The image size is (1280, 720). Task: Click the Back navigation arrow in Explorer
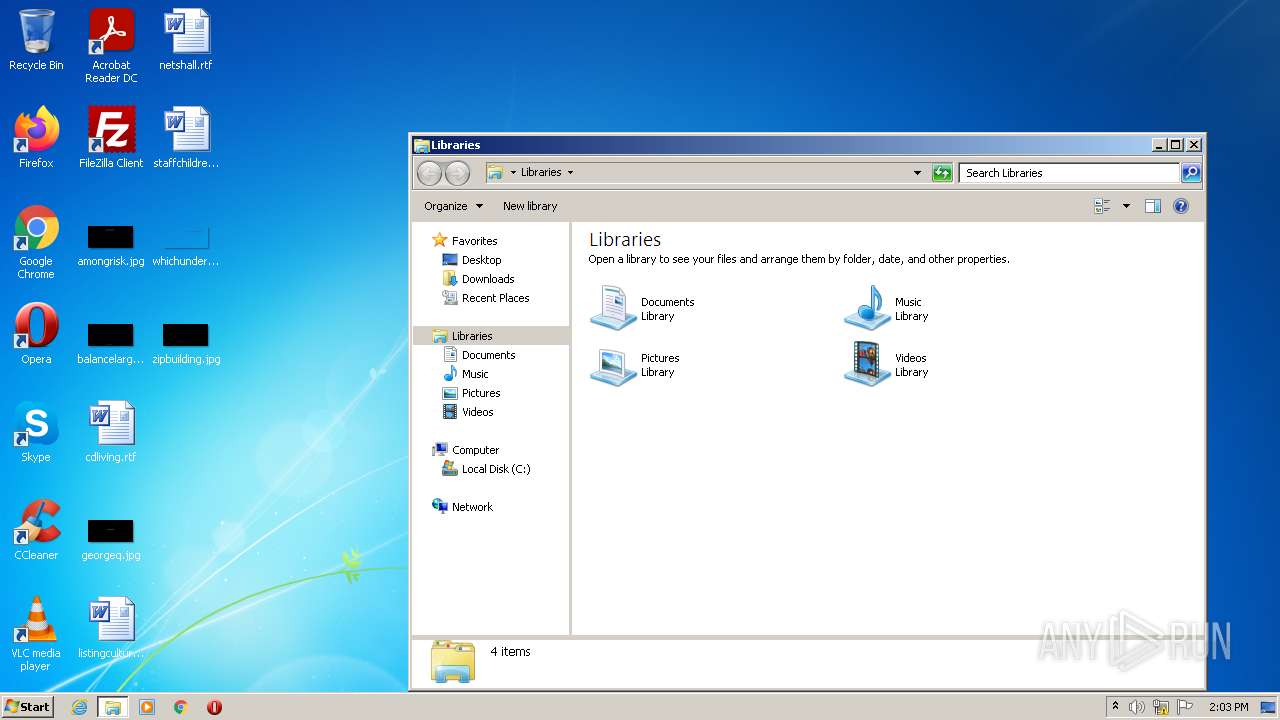click(x=429, y=173)
